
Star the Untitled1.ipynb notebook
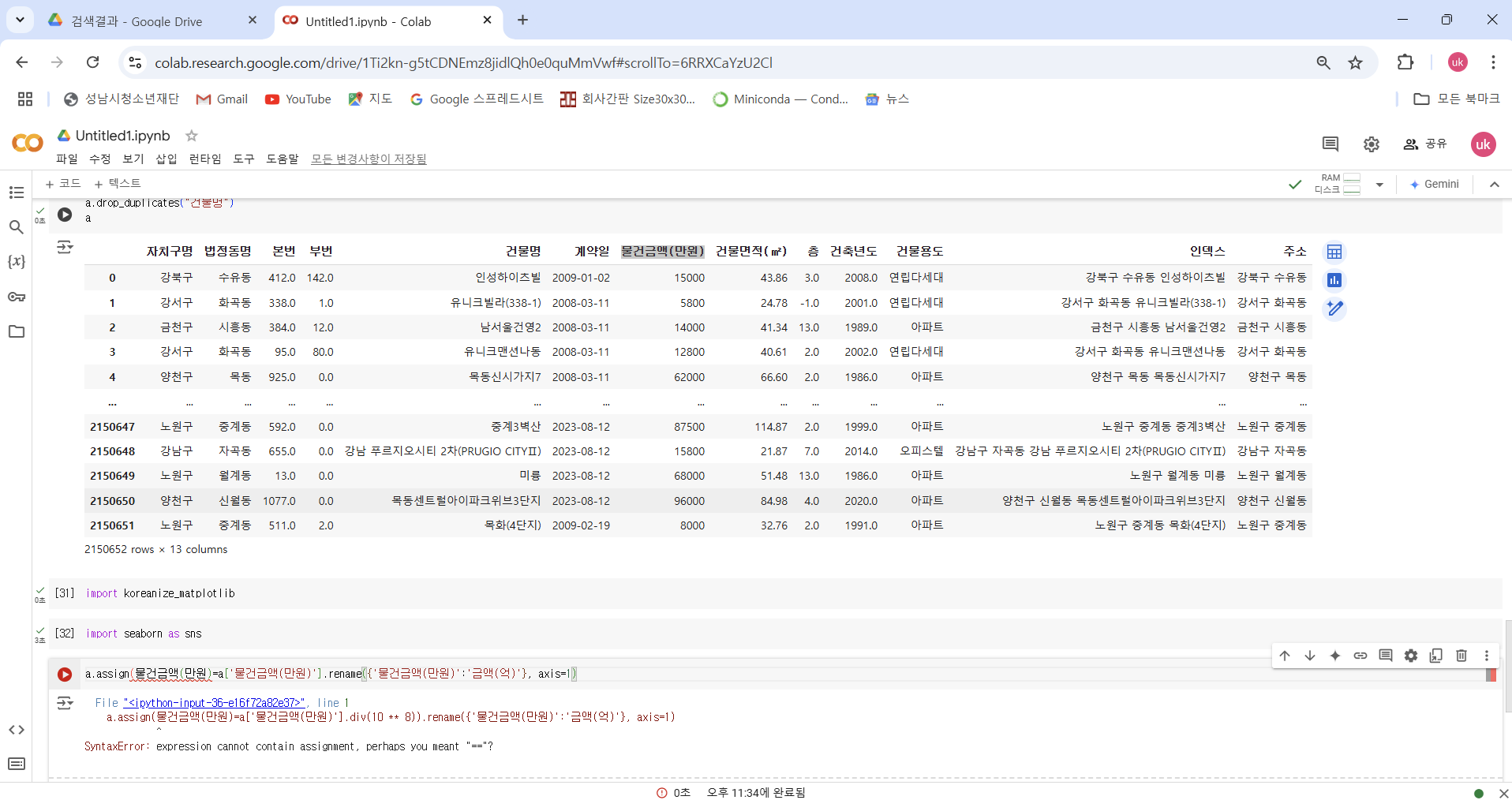192,136
